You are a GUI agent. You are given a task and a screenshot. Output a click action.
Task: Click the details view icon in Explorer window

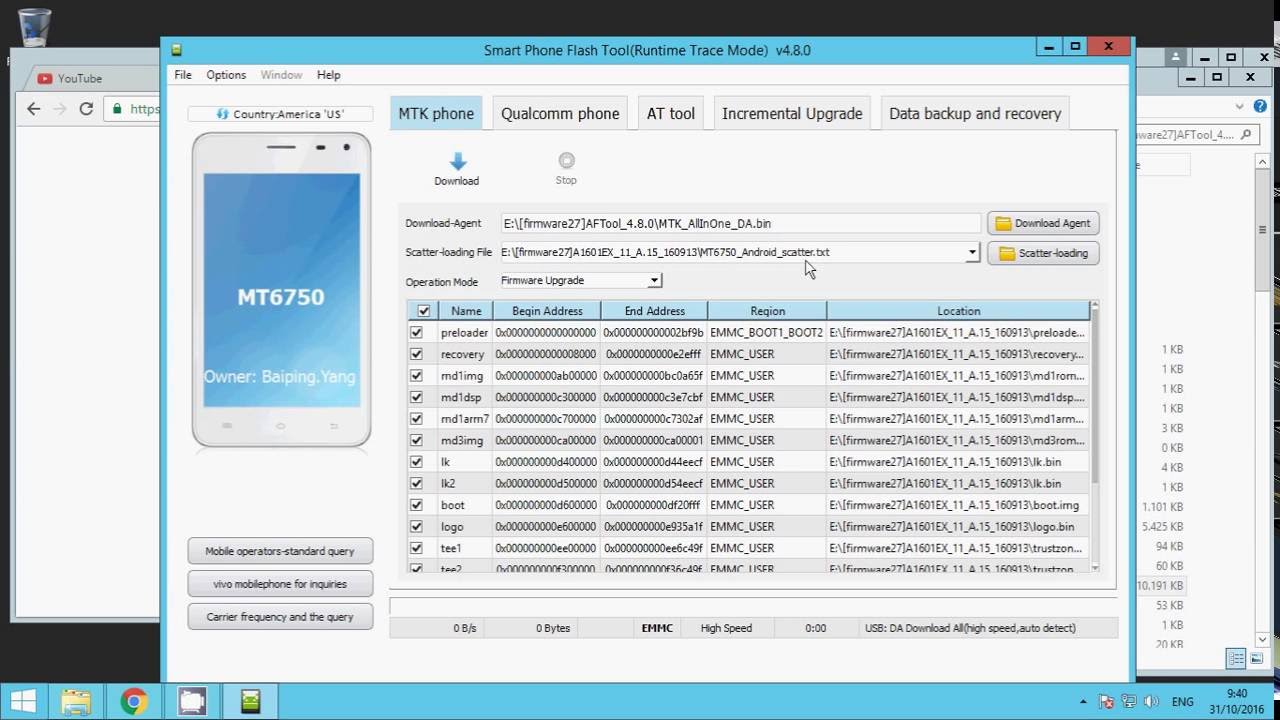tap(1236, 658)
